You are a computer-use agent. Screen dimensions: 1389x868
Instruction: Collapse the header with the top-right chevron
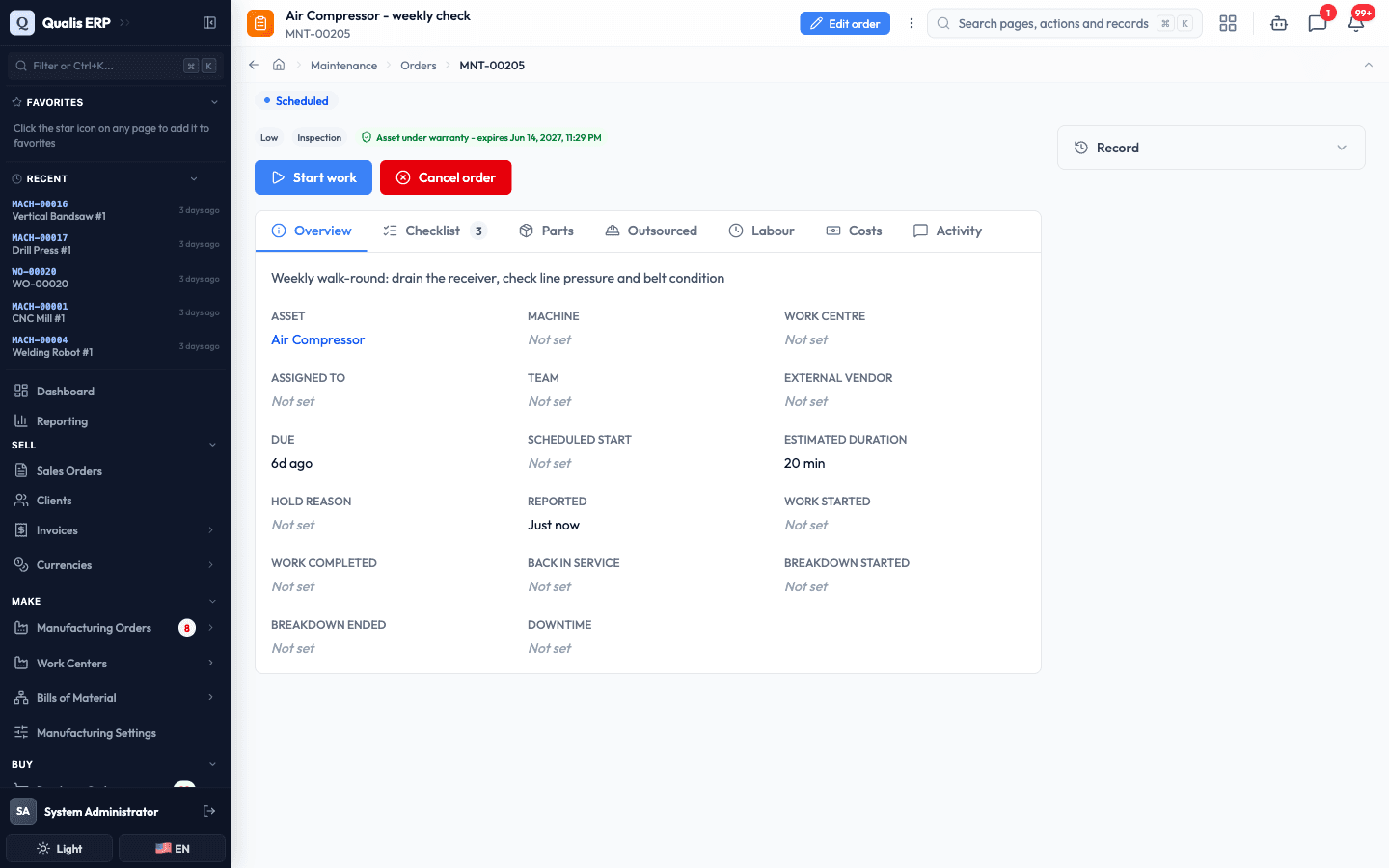click(1368, 65)
